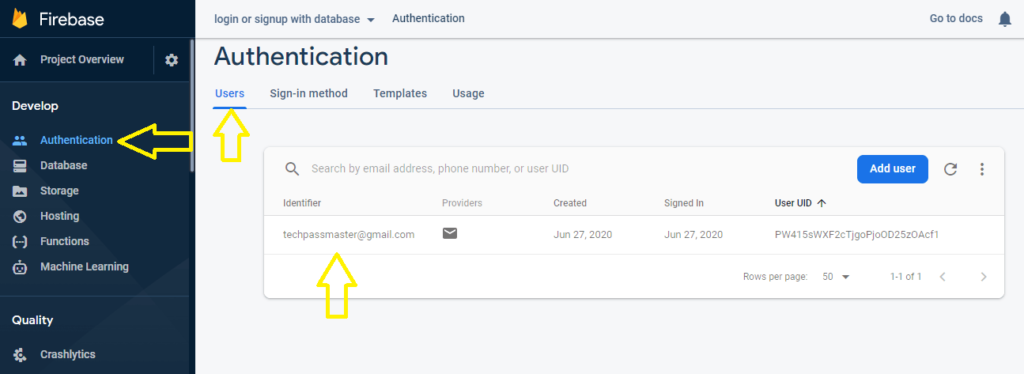
Task: Refresh the users list icon
Action: click(951, 169)
